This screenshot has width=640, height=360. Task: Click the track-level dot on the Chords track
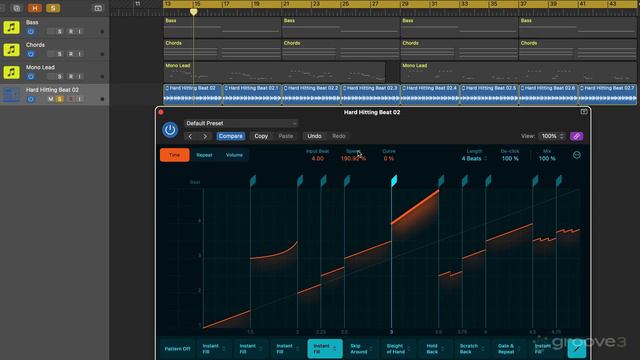102,54
